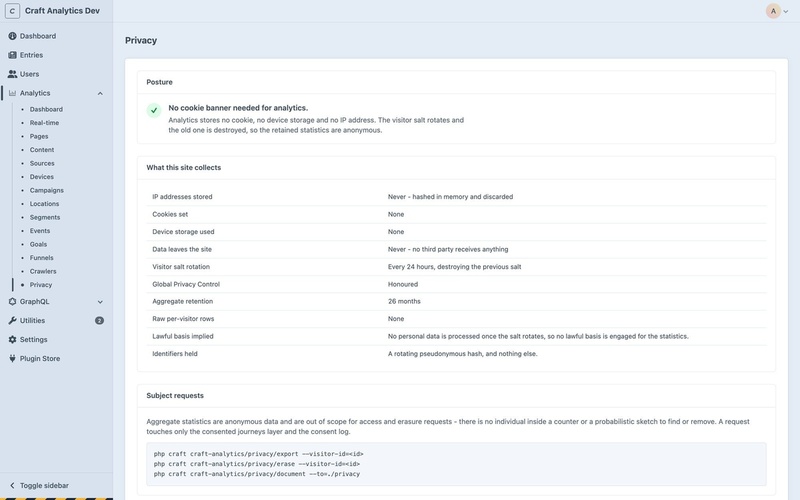Click the Toggle sidebar arrow icon
The width and height of the screenshot is (800, 500).
point(12,486)
